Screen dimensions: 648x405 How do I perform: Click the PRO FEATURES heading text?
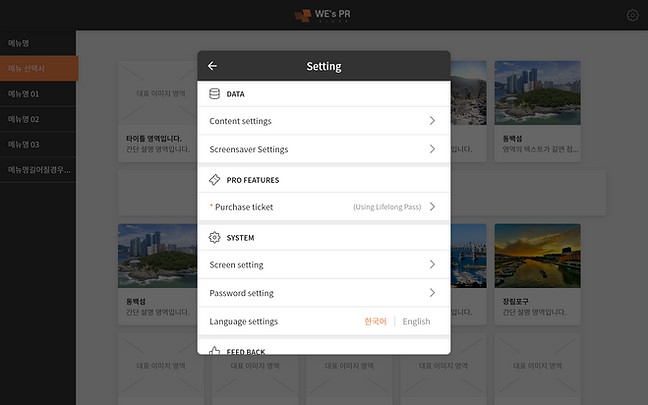click(253, 180)
